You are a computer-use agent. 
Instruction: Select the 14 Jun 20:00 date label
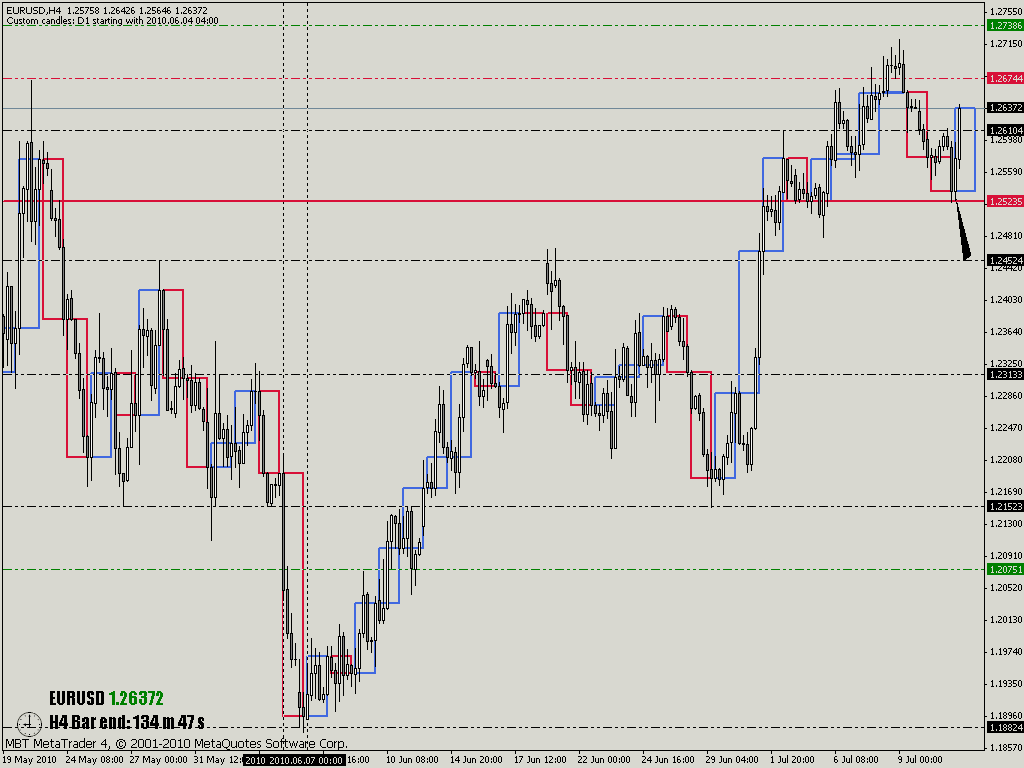coord(476,760)
